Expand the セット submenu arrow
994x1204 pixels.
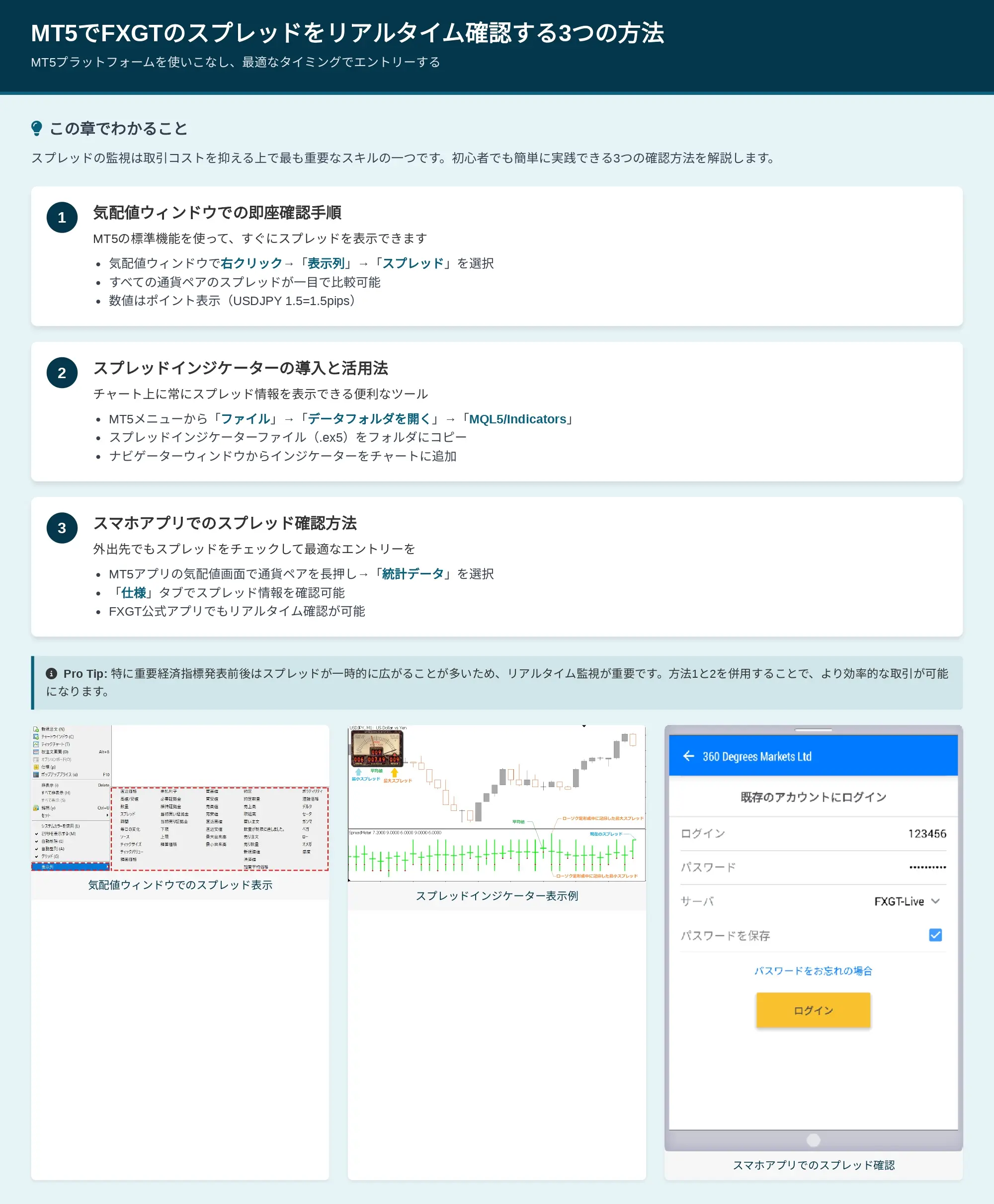(107, 815)
